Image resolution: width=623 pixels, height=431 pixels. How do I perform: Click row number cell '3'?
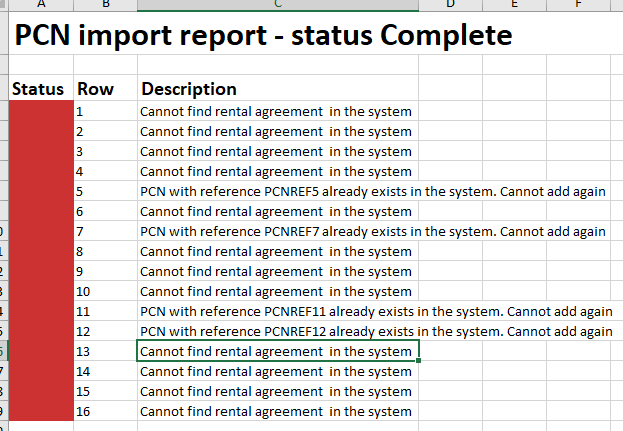tap(105, 151)
